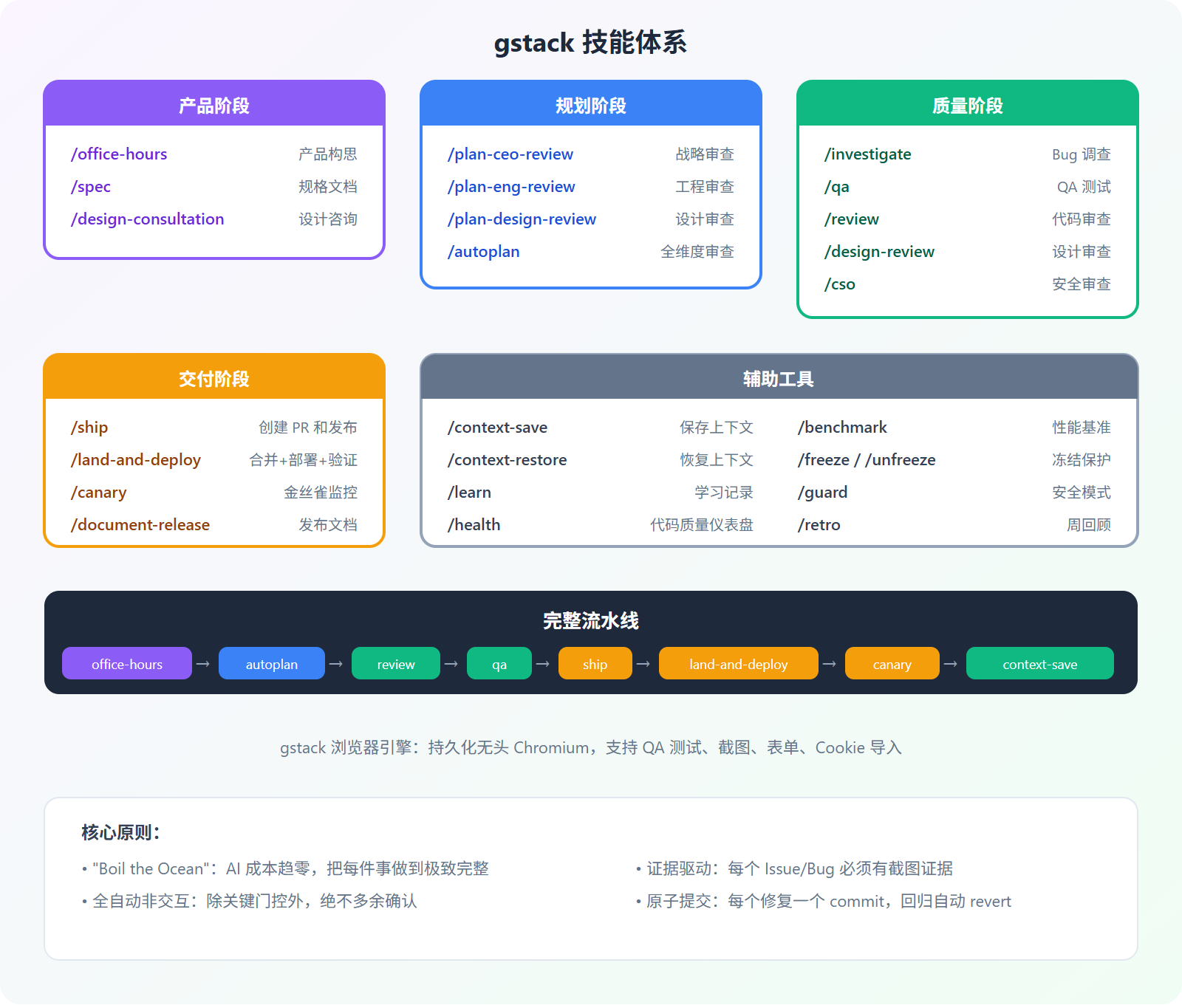Choose the qa step in the pipeline
This screenshot has width=1182, height=1008.
(x=499, y=663)
